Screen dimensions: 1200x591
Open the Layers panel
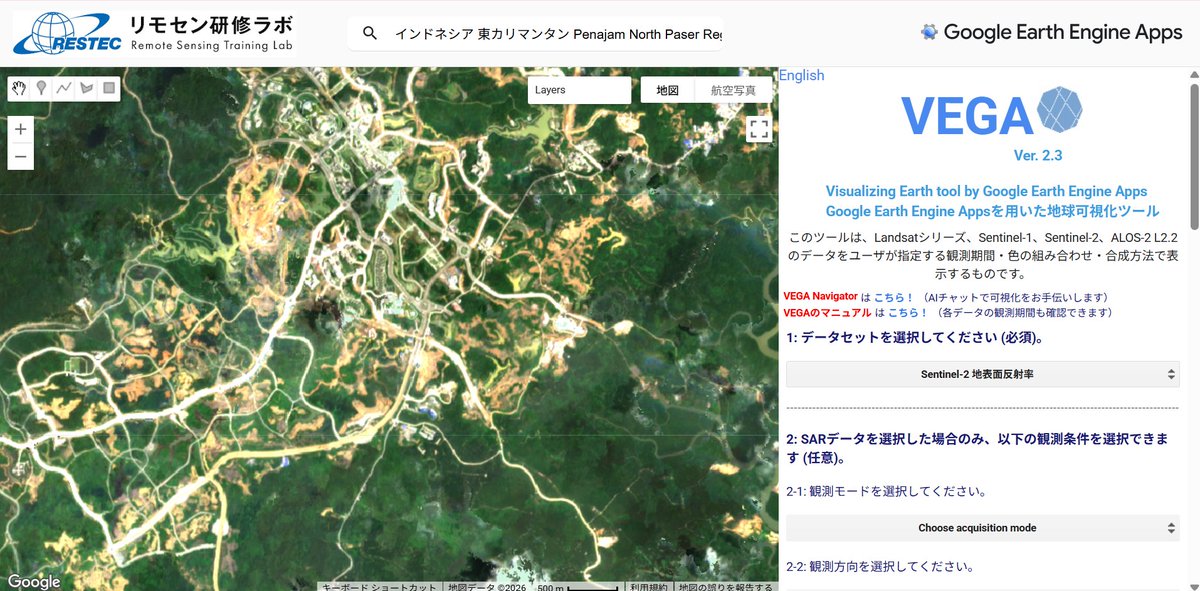pos(579,90)
